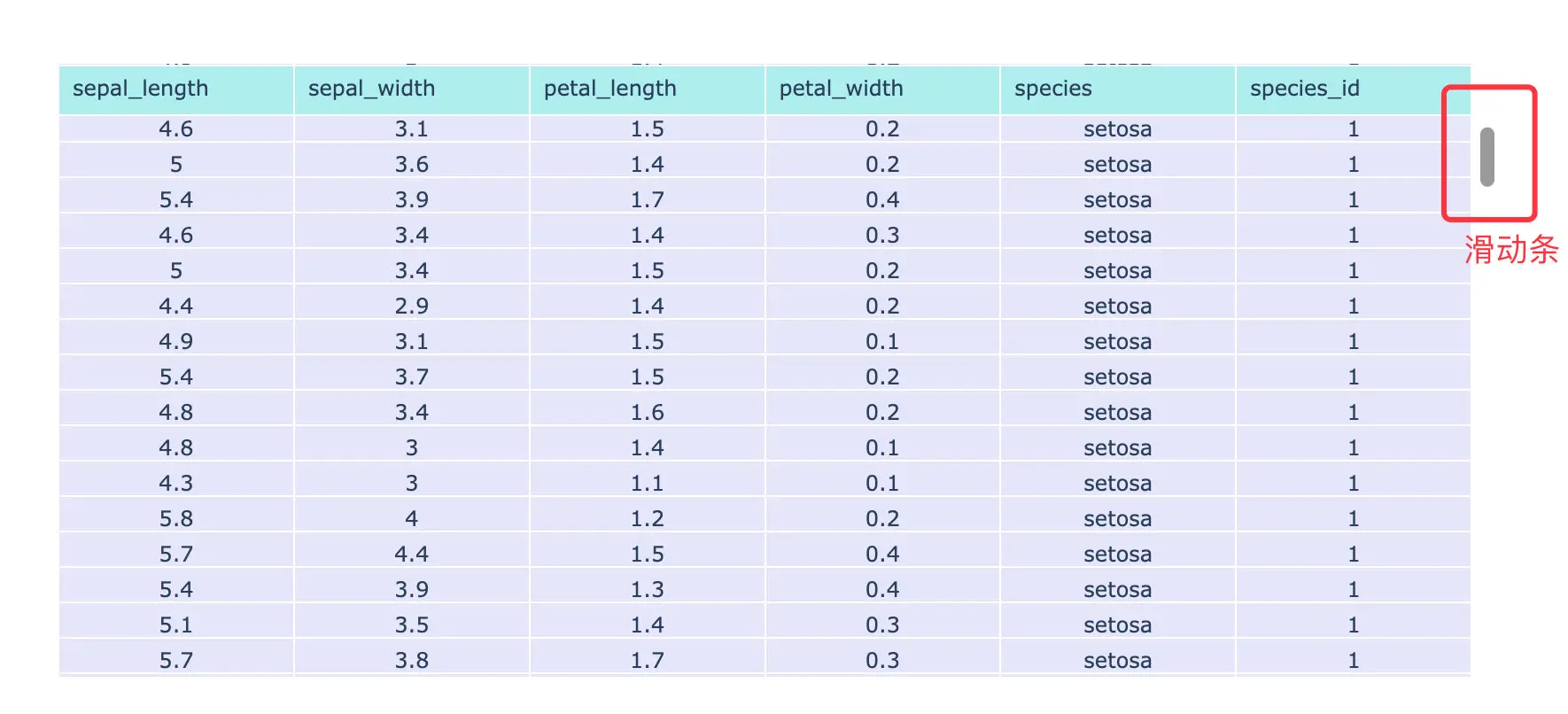
Task: Select the petal_length cell showing 1.3
Action: (x=647, y=590)
